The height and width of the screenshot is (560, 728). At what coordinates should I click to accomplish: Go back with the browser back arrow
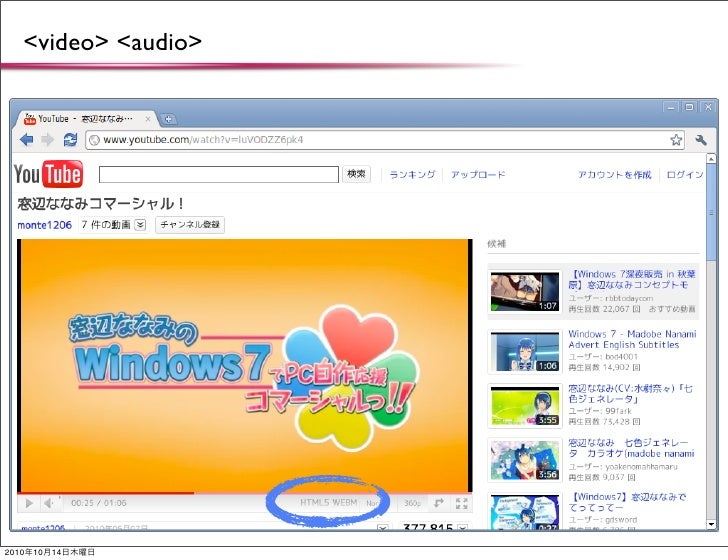click(x=26, y=139)
